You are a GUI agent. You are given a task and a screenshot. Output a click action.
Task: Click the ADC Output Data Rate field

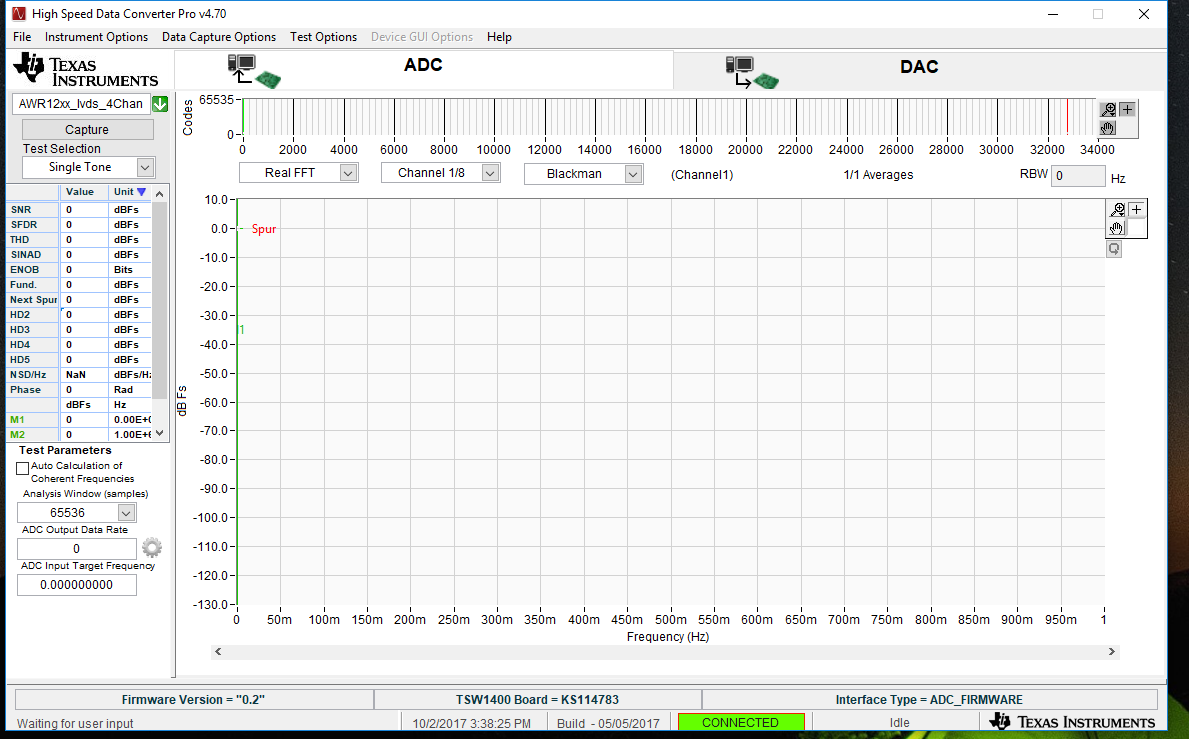tap(77, 549)
